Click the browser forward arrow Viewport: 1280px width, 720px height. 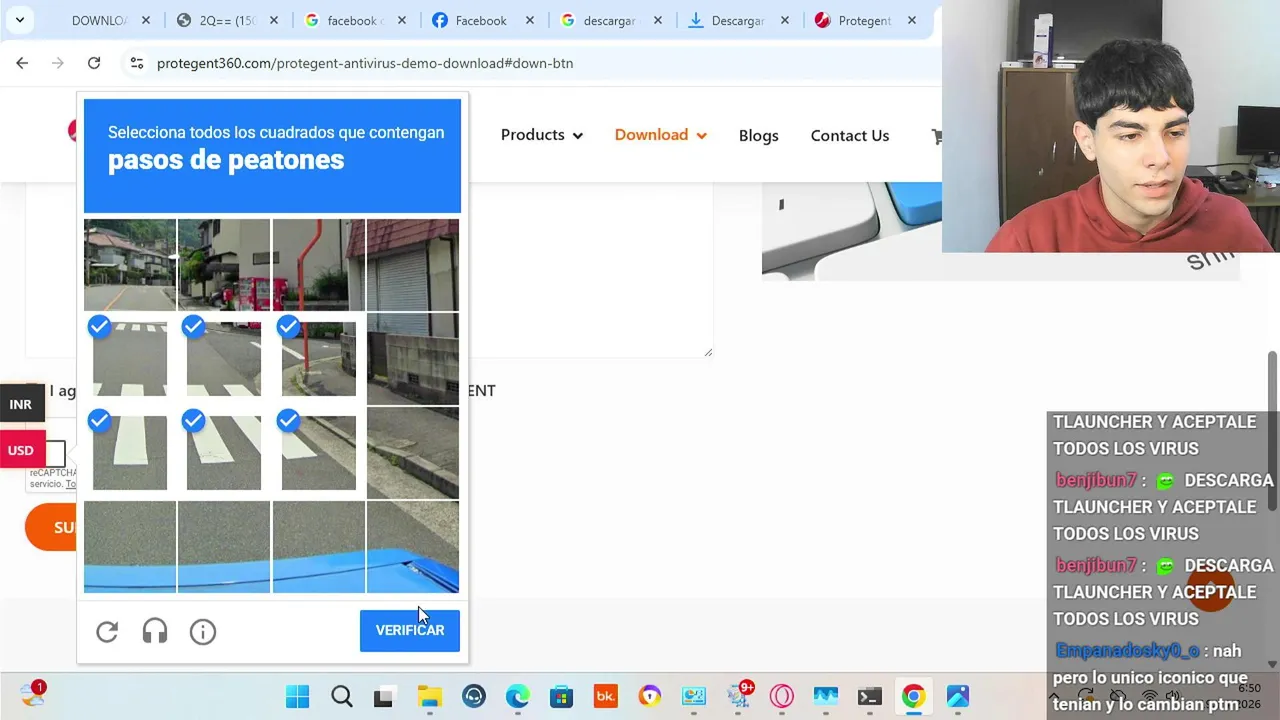58,63
